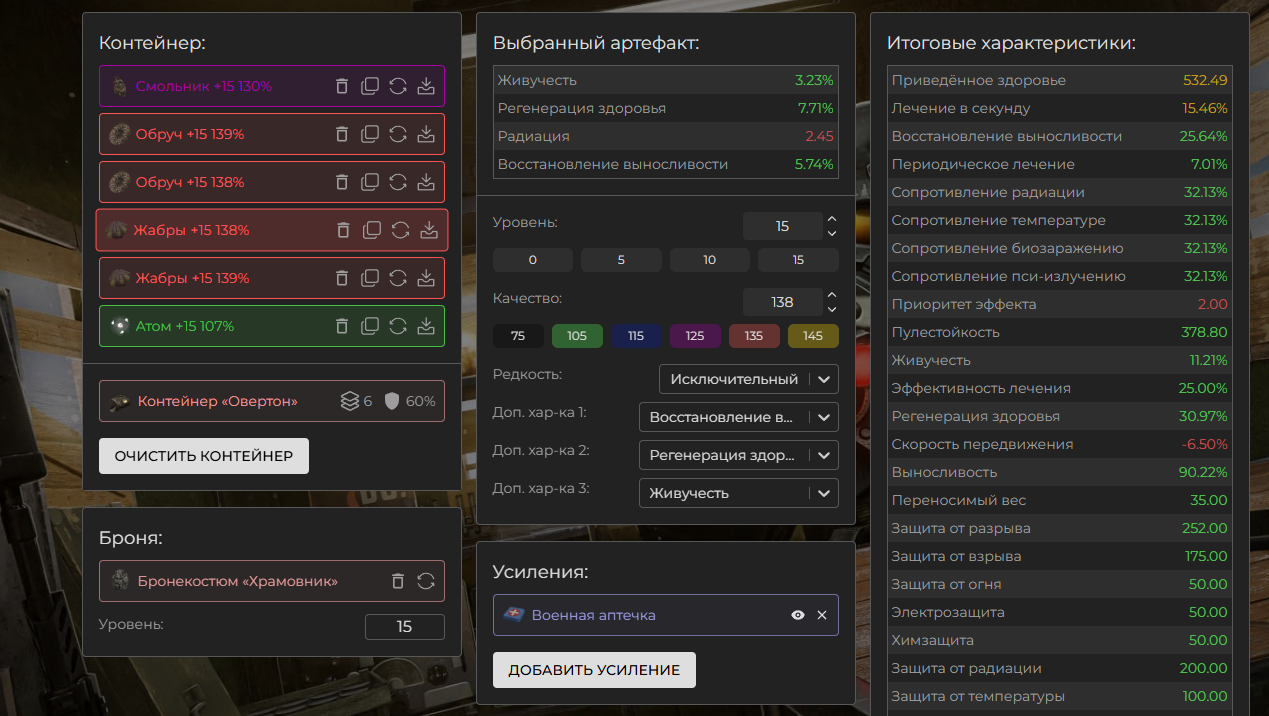Viewport: 1269px width, 716px height.
Task: Set the artifact level preset to 10
Action: pyautogui.click(x=710, y=260)
